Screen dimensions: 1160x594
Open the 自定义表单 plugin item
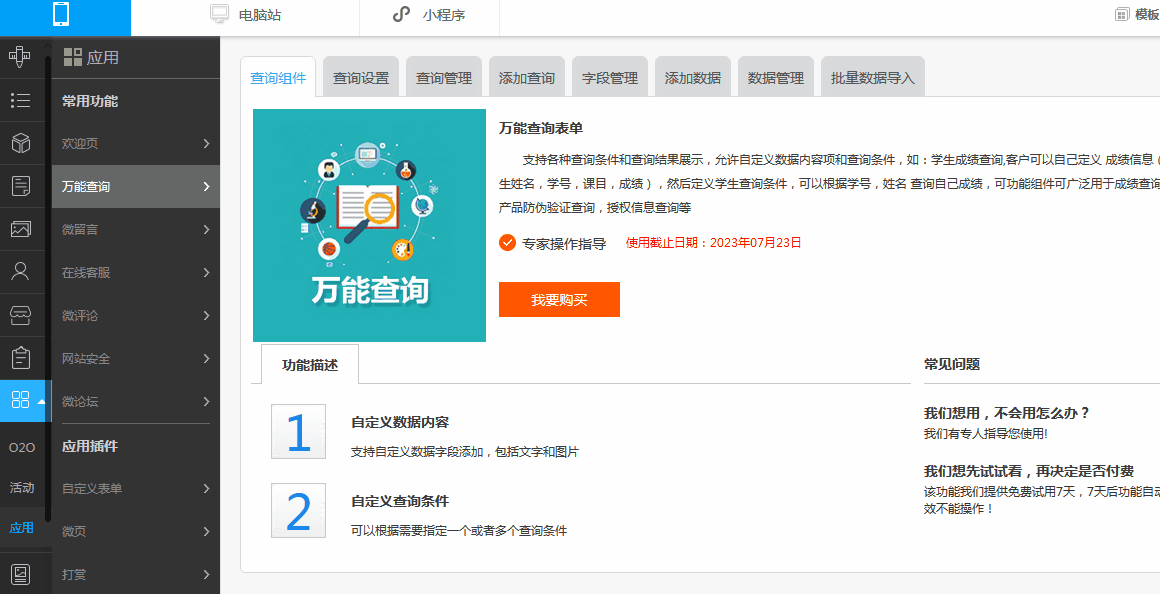(x=136, y=488)
